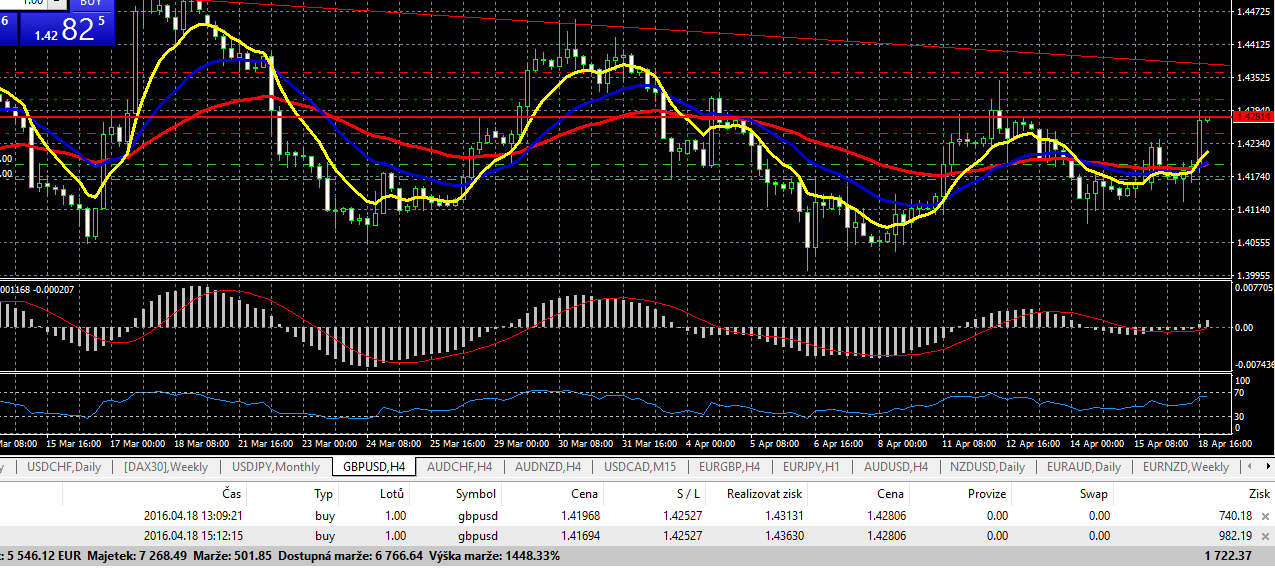1275x575 pixels.
Task: Close the 15:12:15 gbpusd order with X
Action: (x=1265, y=536)
